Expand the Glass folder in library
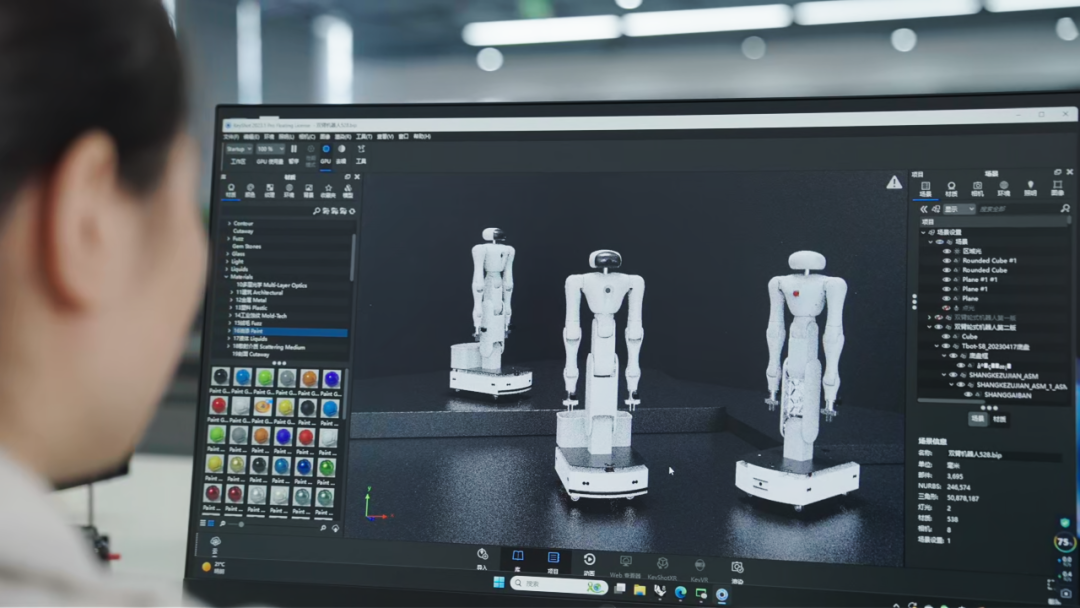This screenshot has width=1080, height=608. tap(229, 254)
